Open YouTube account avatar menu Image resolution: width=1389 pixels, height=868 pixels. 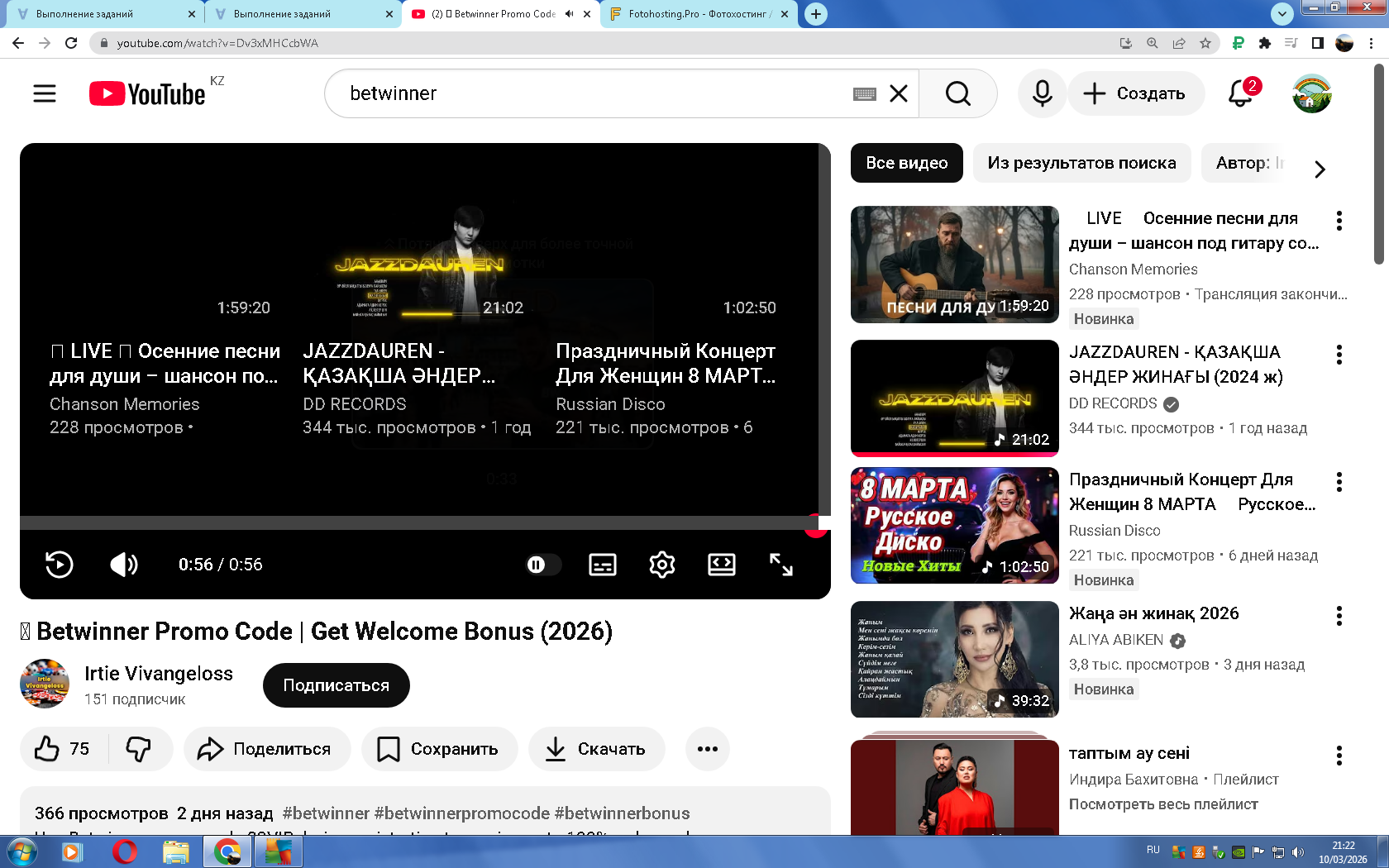(1311, 93)
